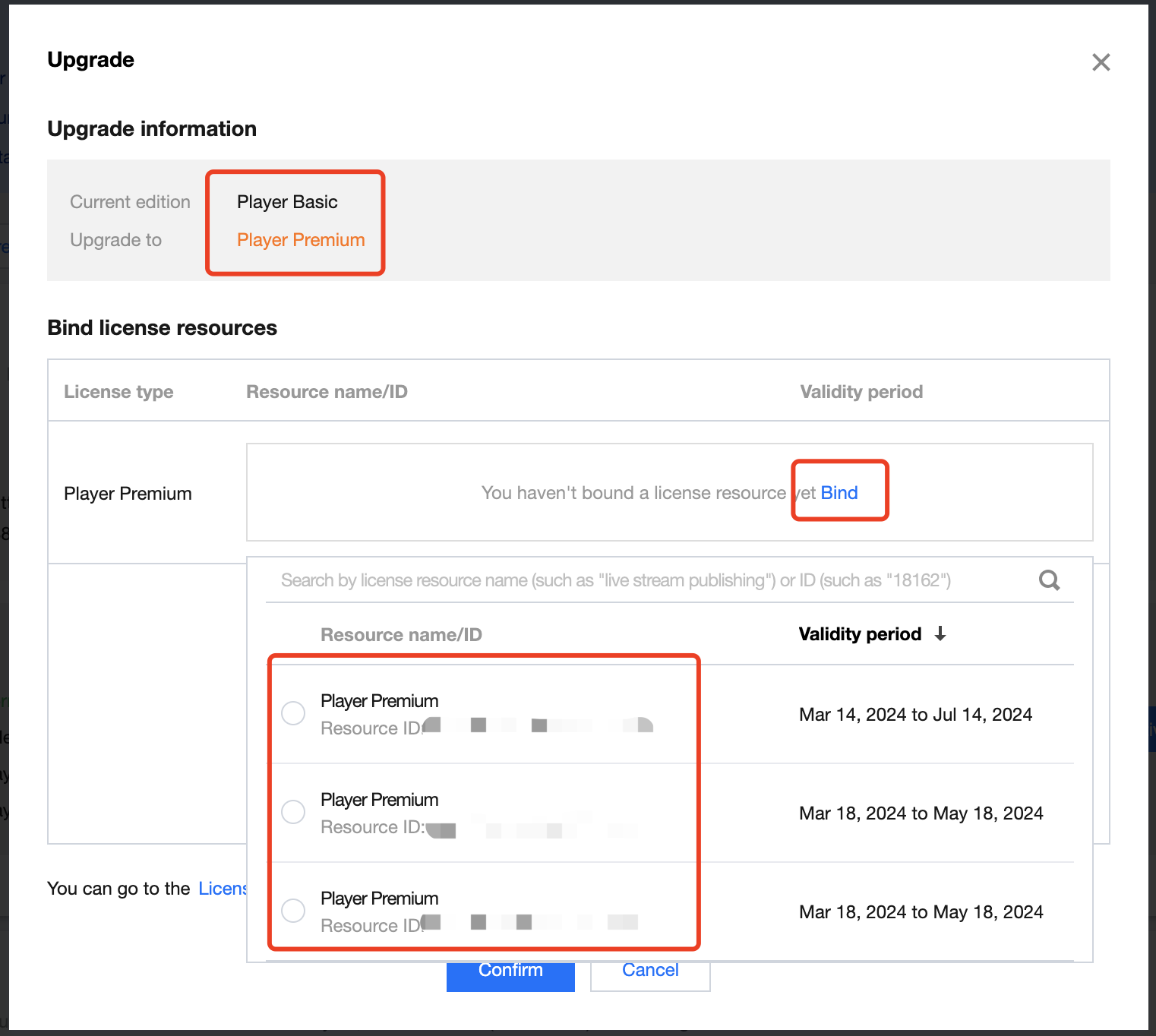Focus the license resource search field
1156x1036 pixels.
pyautogui.click(x=615, y=580)
